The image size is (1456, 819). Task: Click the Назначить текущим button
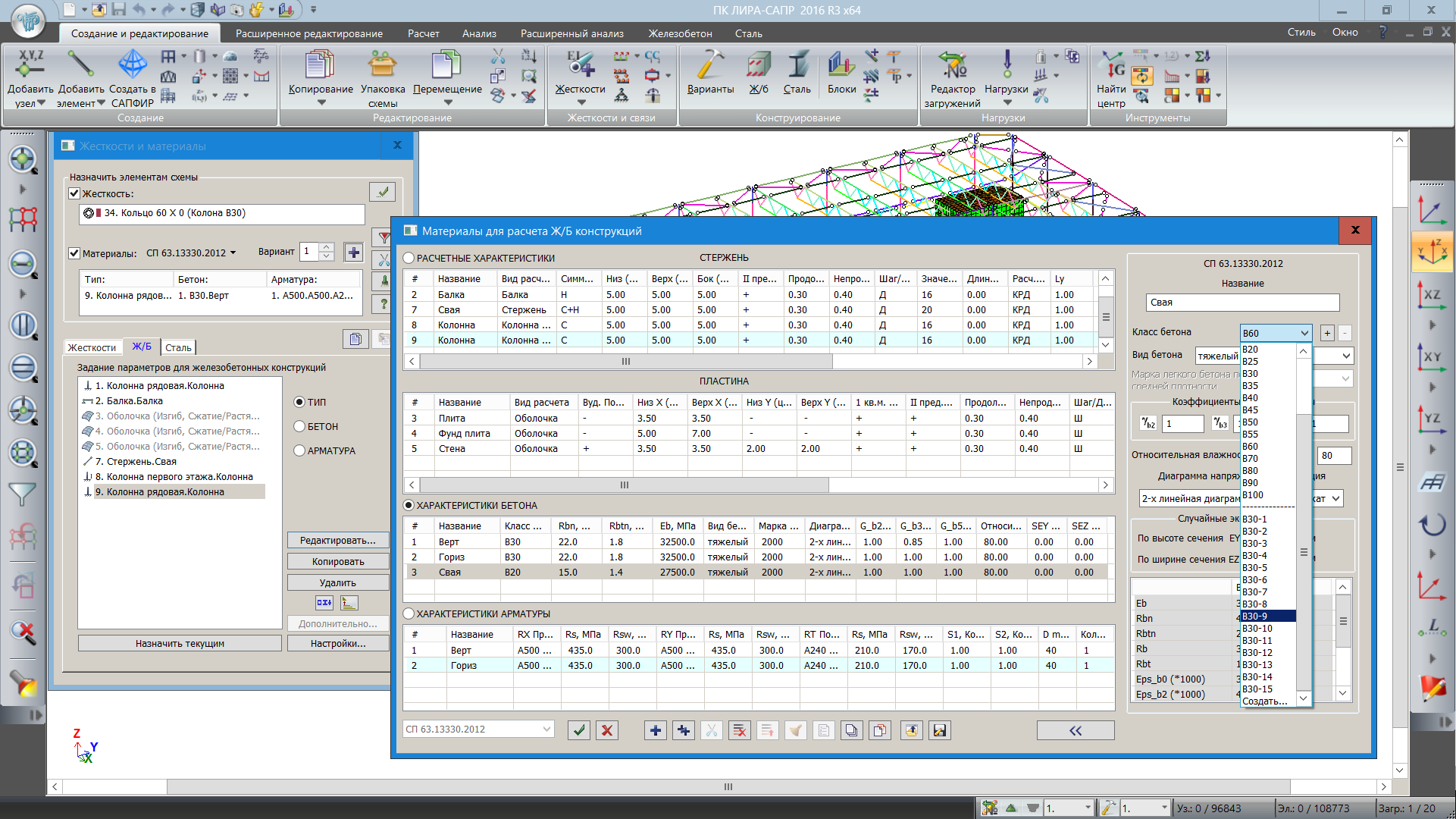tap(180, 643)
